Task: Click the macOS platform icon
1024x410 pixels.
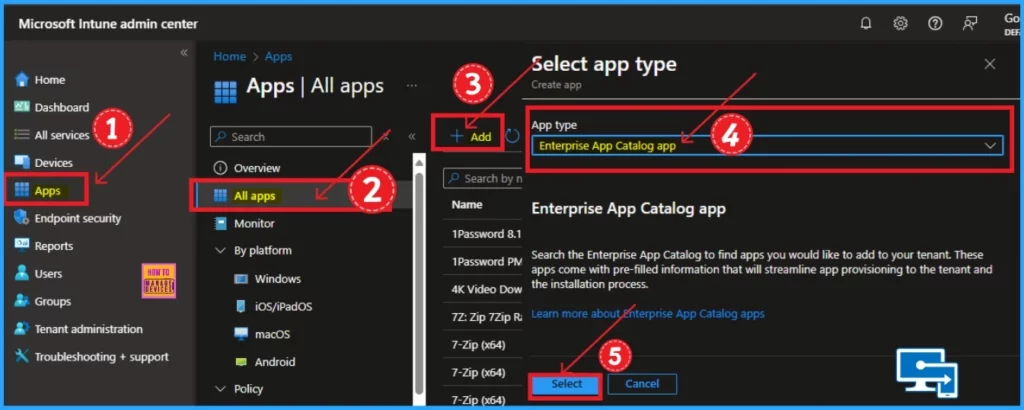Action: tap(241, 334)
